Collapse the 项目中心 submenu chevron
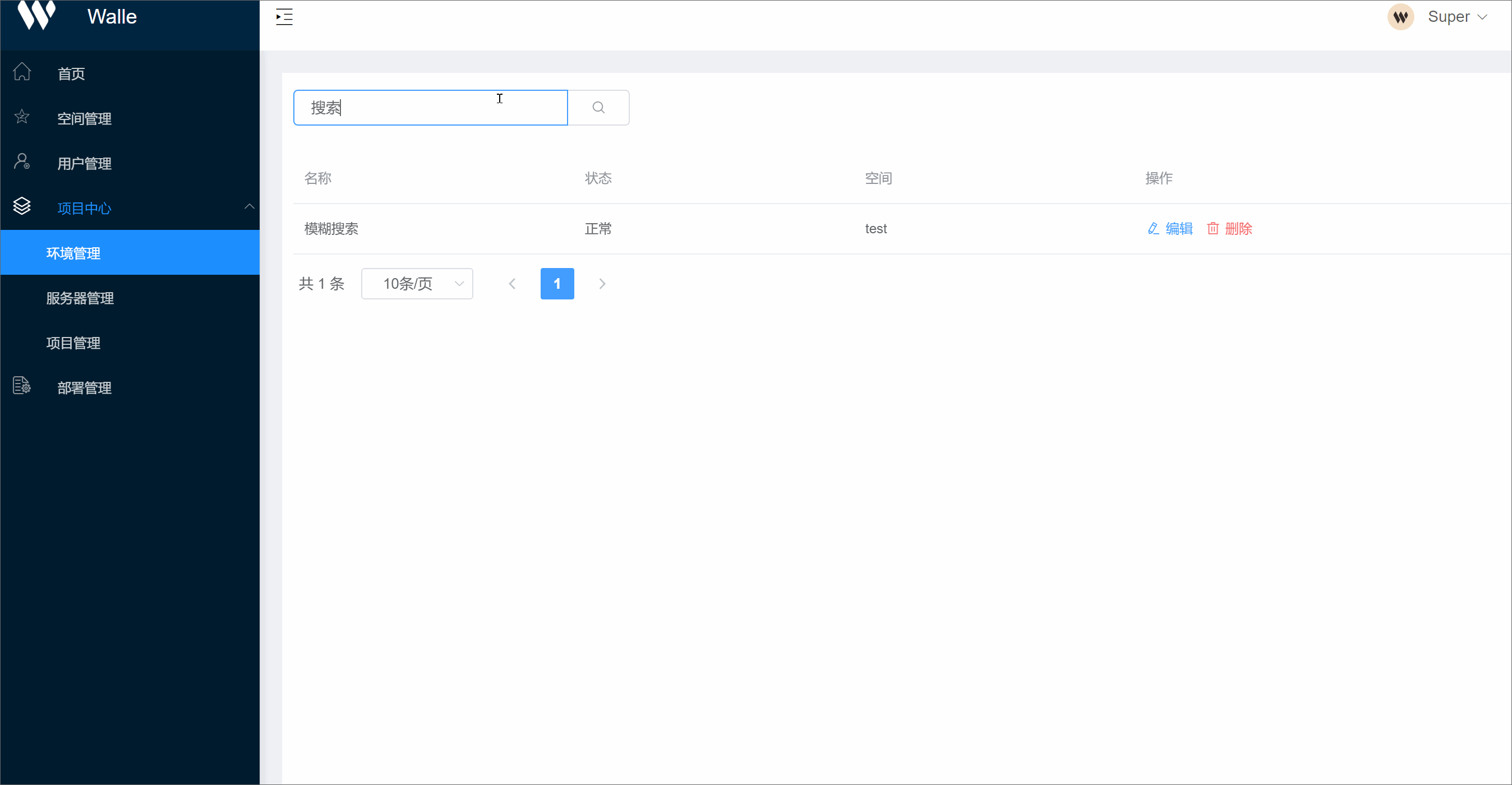1512x785 pixels. pyautogui.click(x=249, y=206)
